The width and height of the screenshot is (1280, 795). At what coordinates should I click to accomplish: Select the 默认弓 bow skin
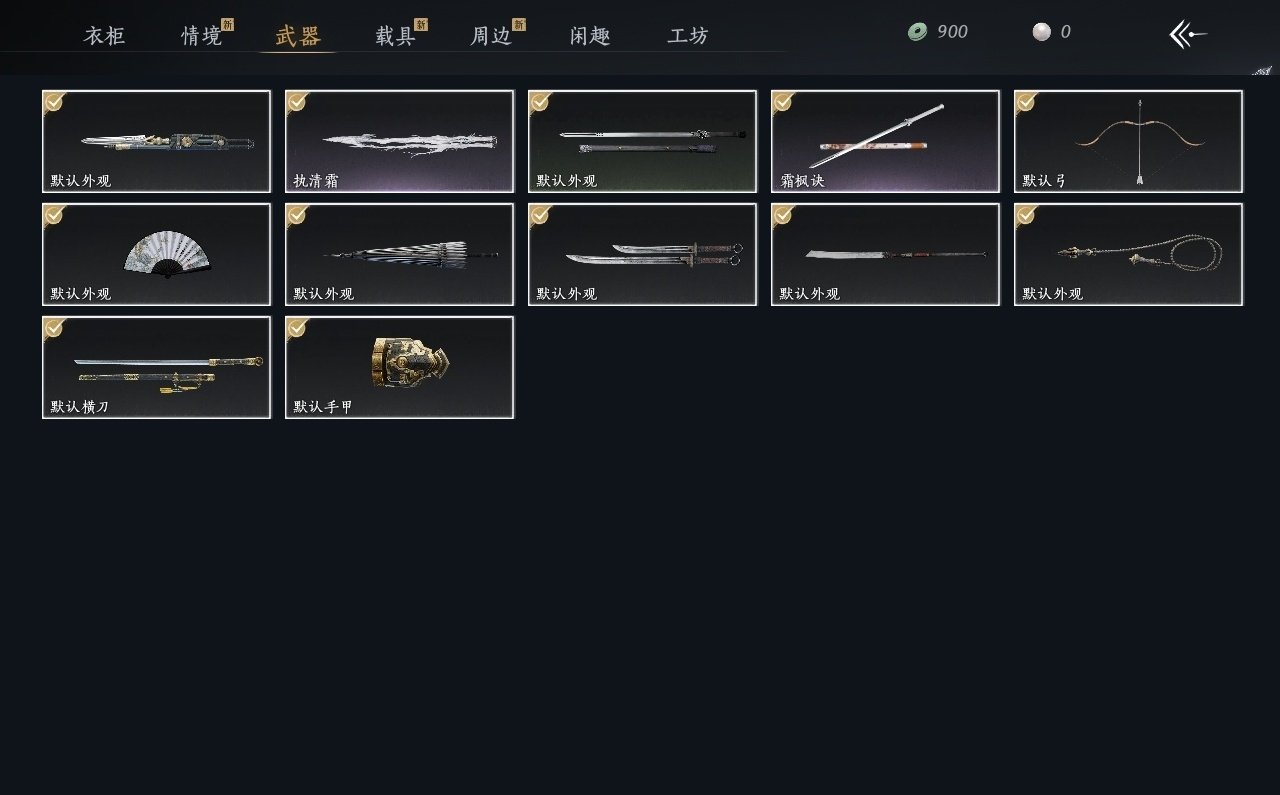(1129, 142)
